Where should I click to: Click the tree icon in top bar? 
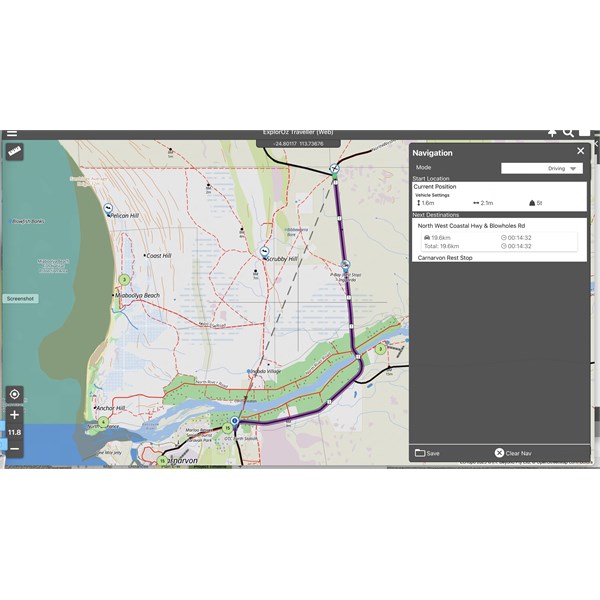coord(551,132)
